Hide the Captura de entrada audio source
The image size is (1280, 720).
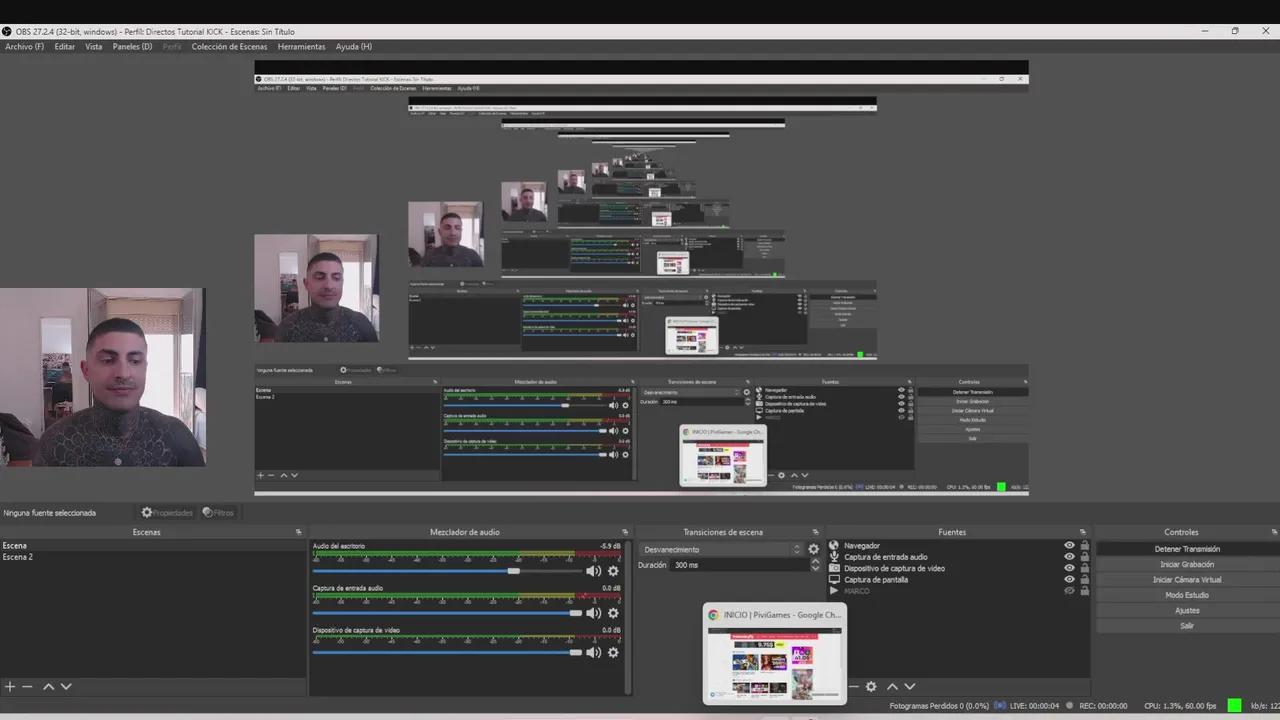click(x=1069, y=557)
